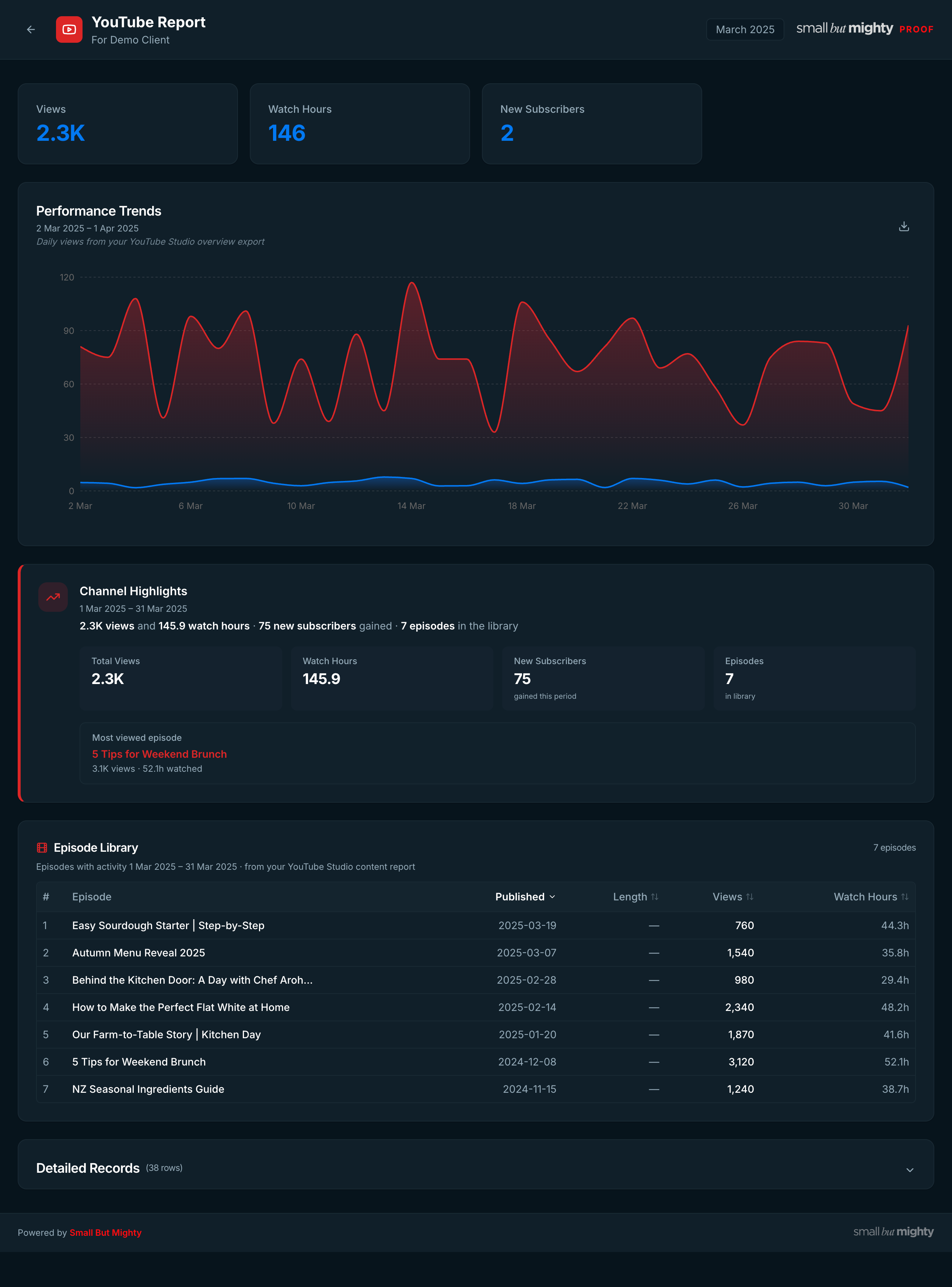
Task: Sort table by Published column
Action: pos(525,897)
